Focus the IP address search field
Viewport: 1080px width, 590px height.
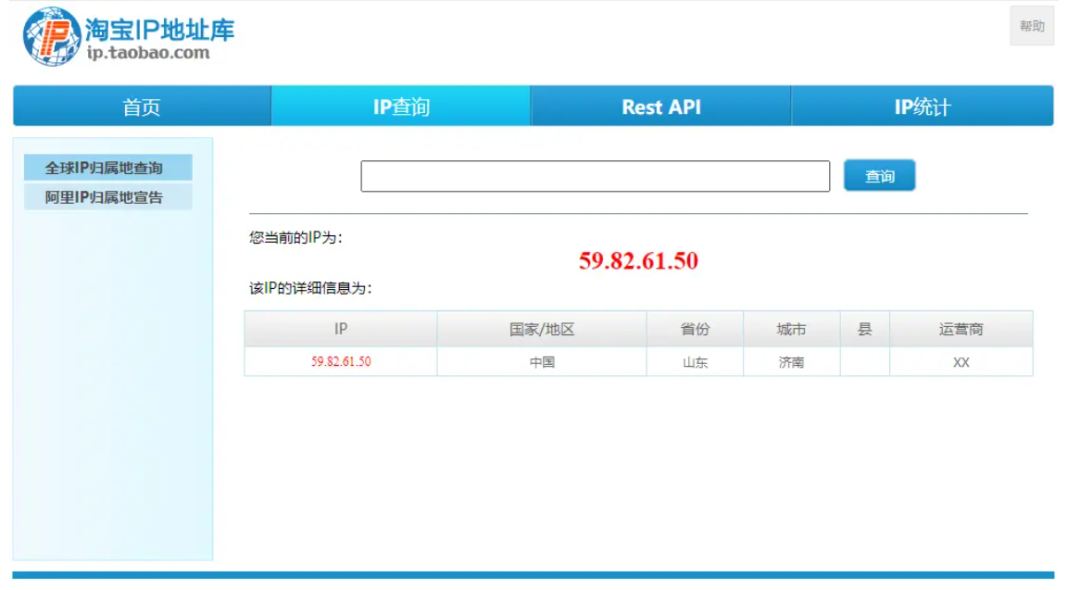(595, 176)
